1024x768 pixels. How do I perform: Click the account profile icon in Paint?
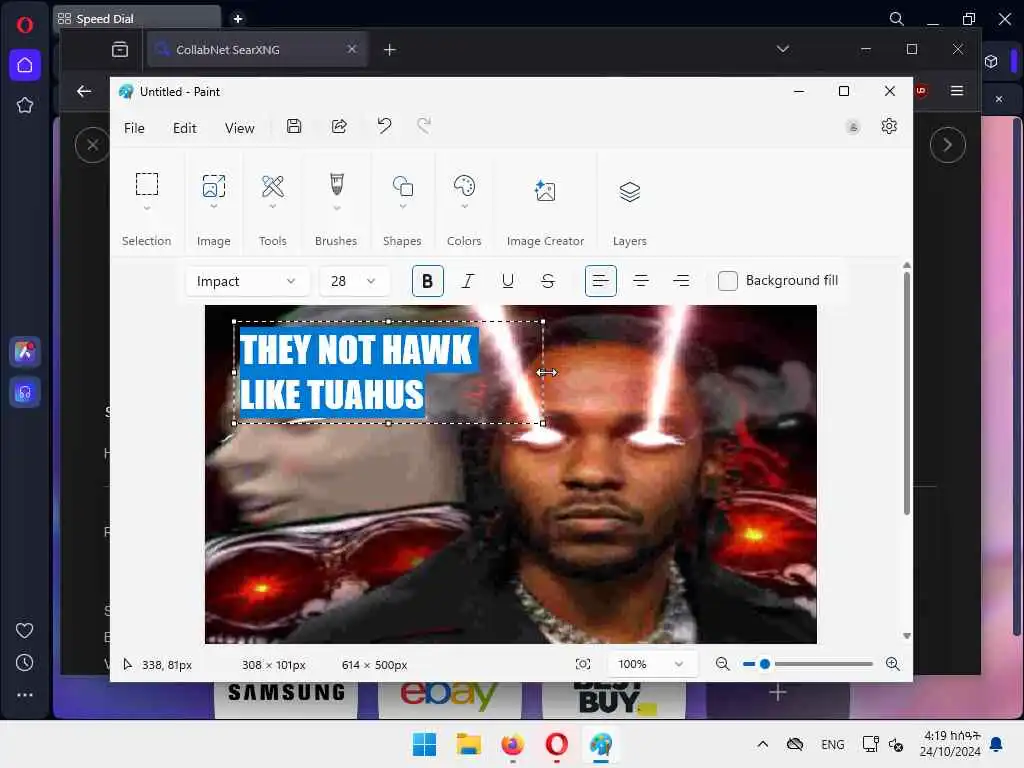tap(853, 127)
